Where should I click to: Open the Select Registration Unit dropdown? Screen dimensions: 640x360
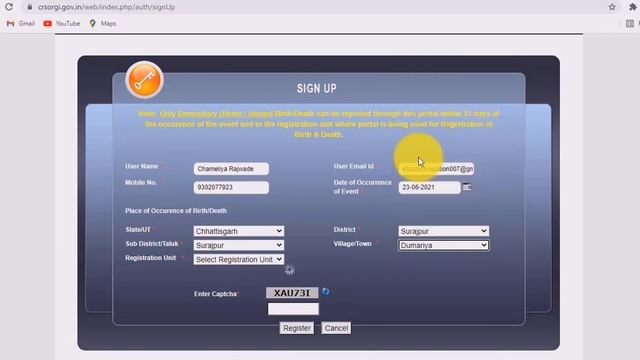(238, 260)
